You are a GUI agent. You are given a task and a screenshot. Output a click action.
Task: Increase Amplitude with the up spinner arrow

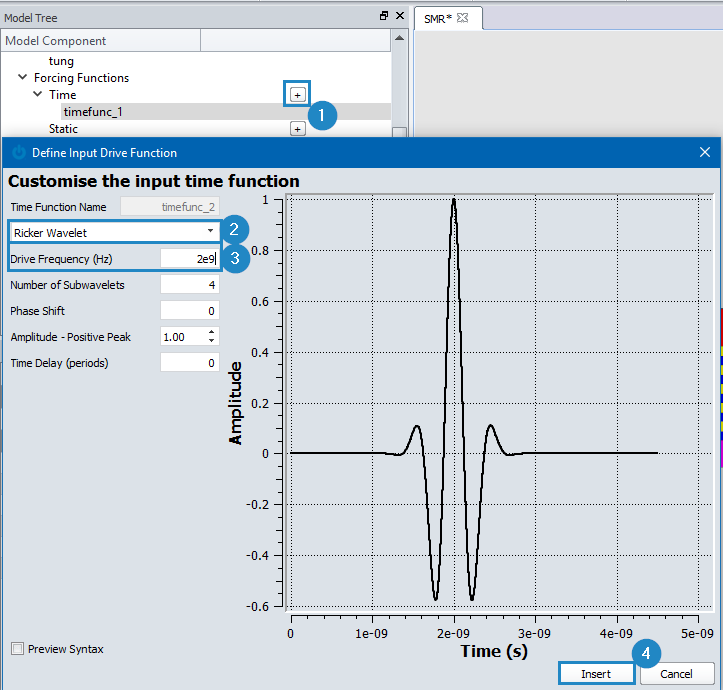point(211,332)
